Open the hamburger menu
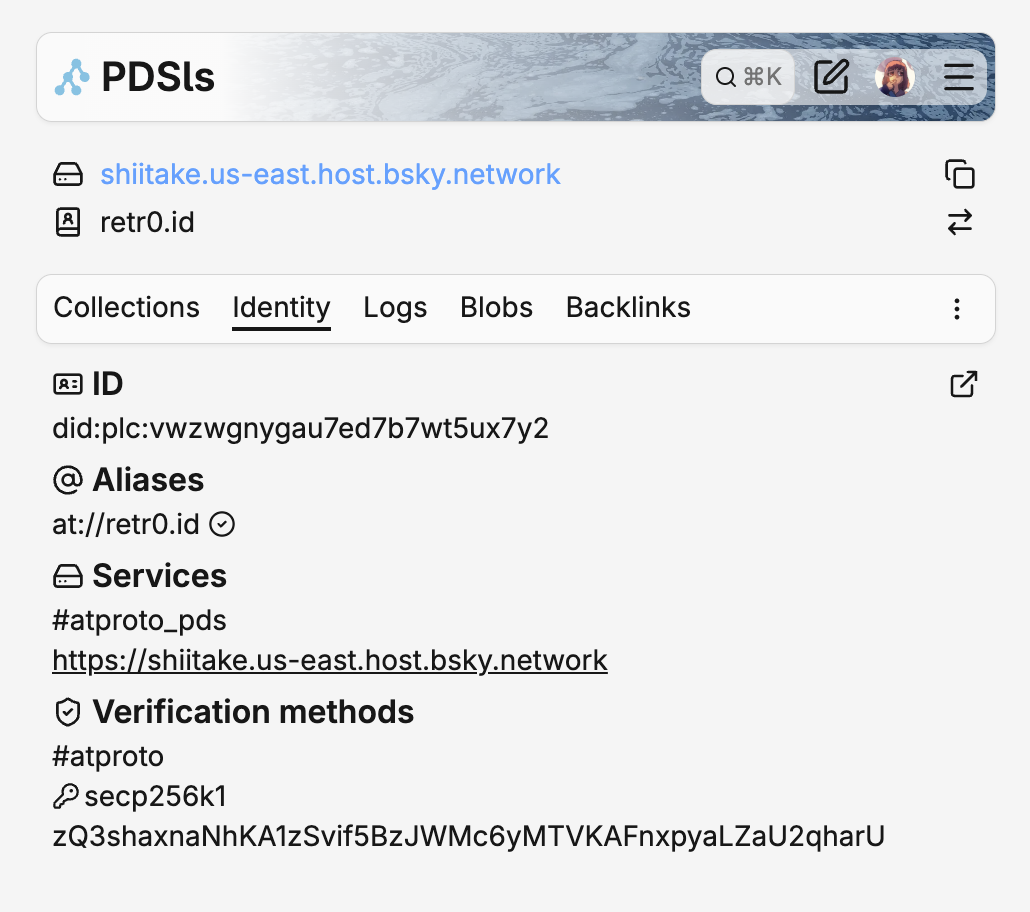Screen dimensions: 1030x912 coord(959,77)
